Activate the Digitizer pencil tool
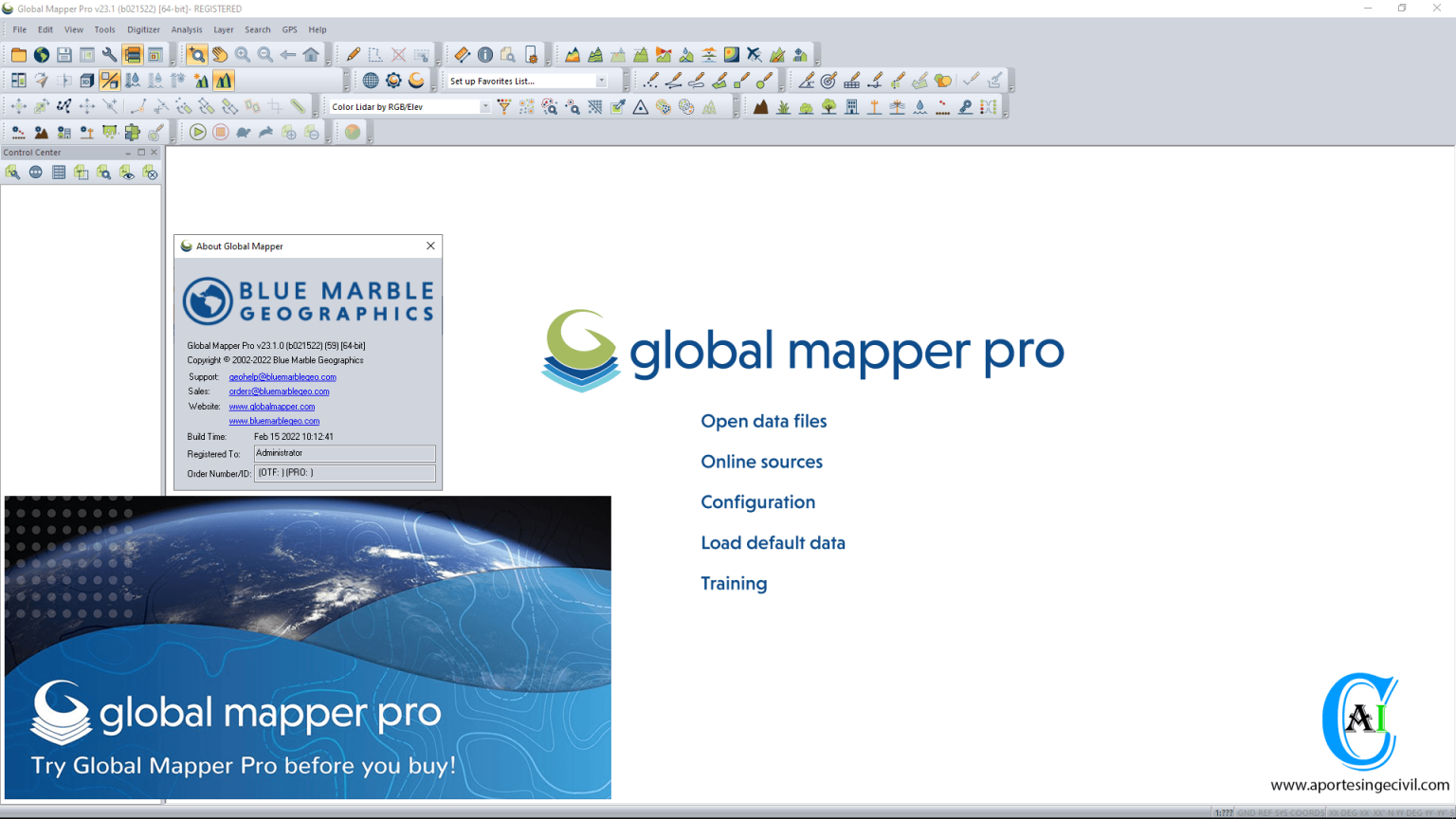 pos(352,54)
